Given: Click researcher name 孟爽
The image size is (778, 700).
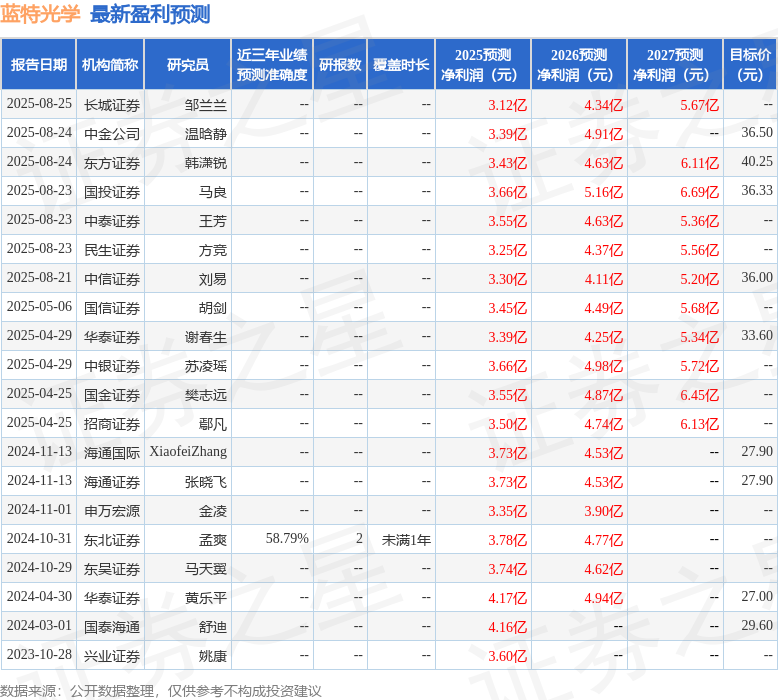Looking at the screenshot, I should 212,540.
